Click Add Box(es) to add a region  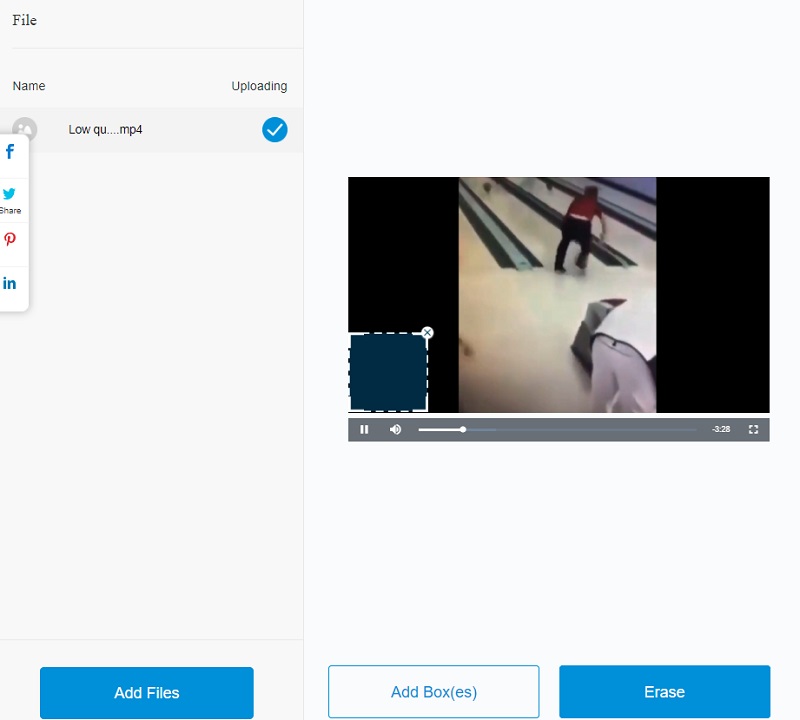433,692
